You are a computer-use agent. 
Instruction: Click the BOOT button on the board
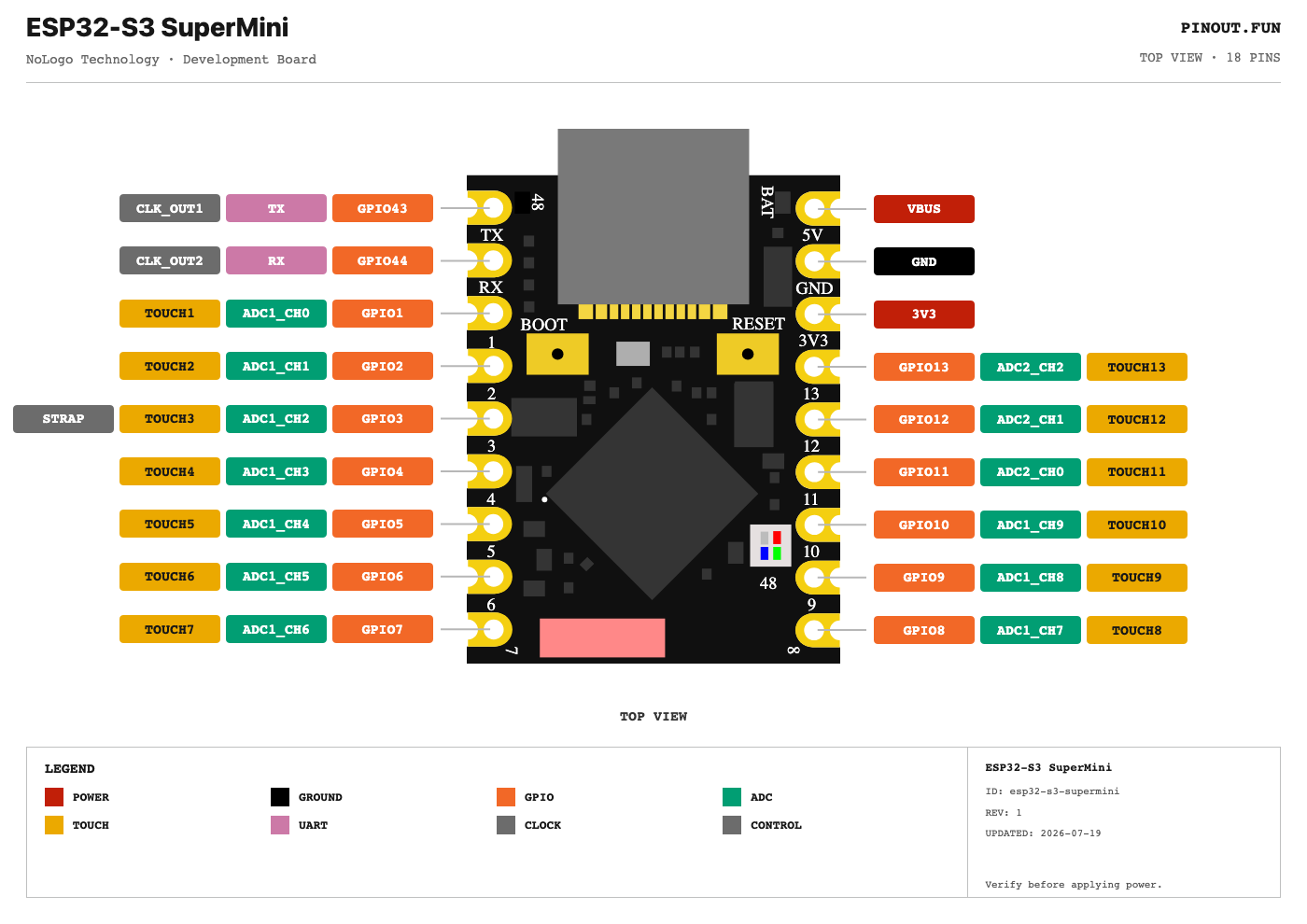(557, 354)
